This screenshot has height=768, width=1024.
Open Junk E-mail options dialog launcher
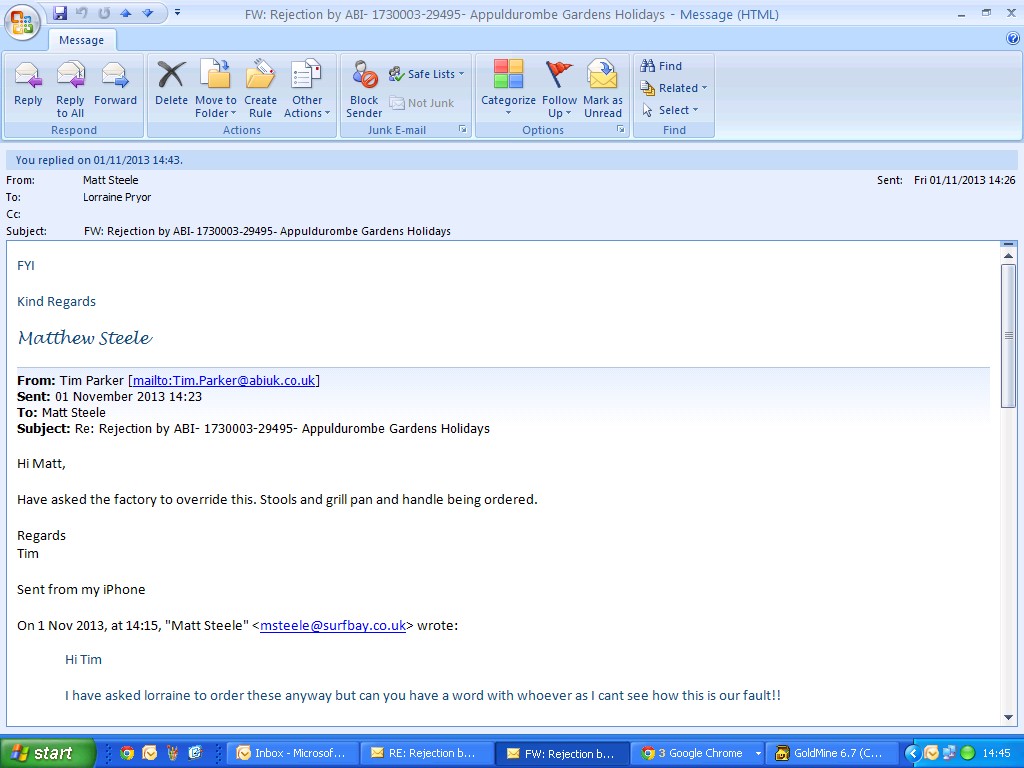click(462, 129)
